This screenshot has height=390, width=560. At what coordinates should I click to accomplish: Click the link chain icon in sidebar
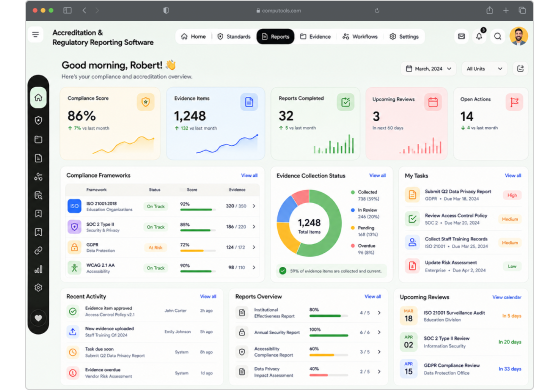point(38,250)
